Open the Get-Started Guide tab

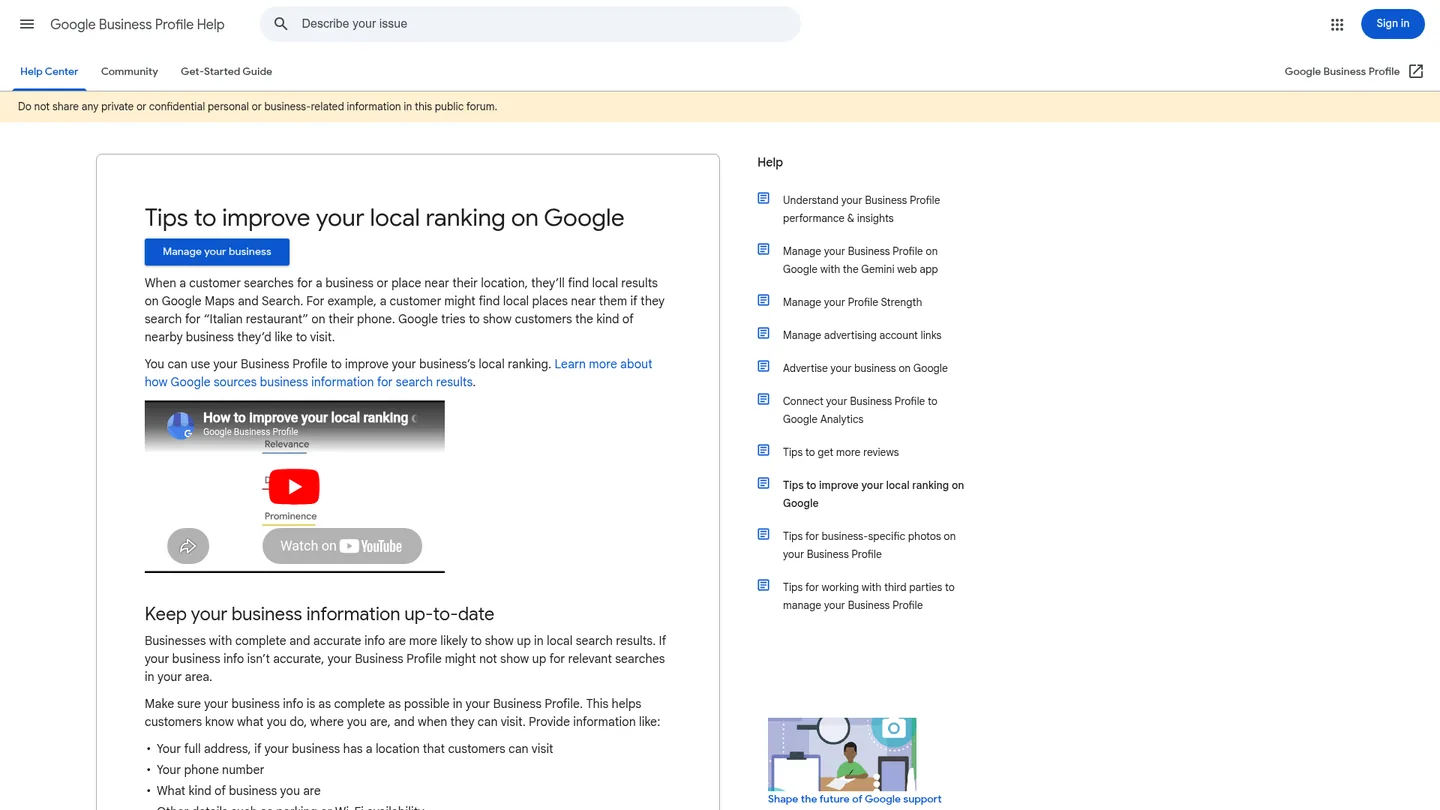pos(226,72)
